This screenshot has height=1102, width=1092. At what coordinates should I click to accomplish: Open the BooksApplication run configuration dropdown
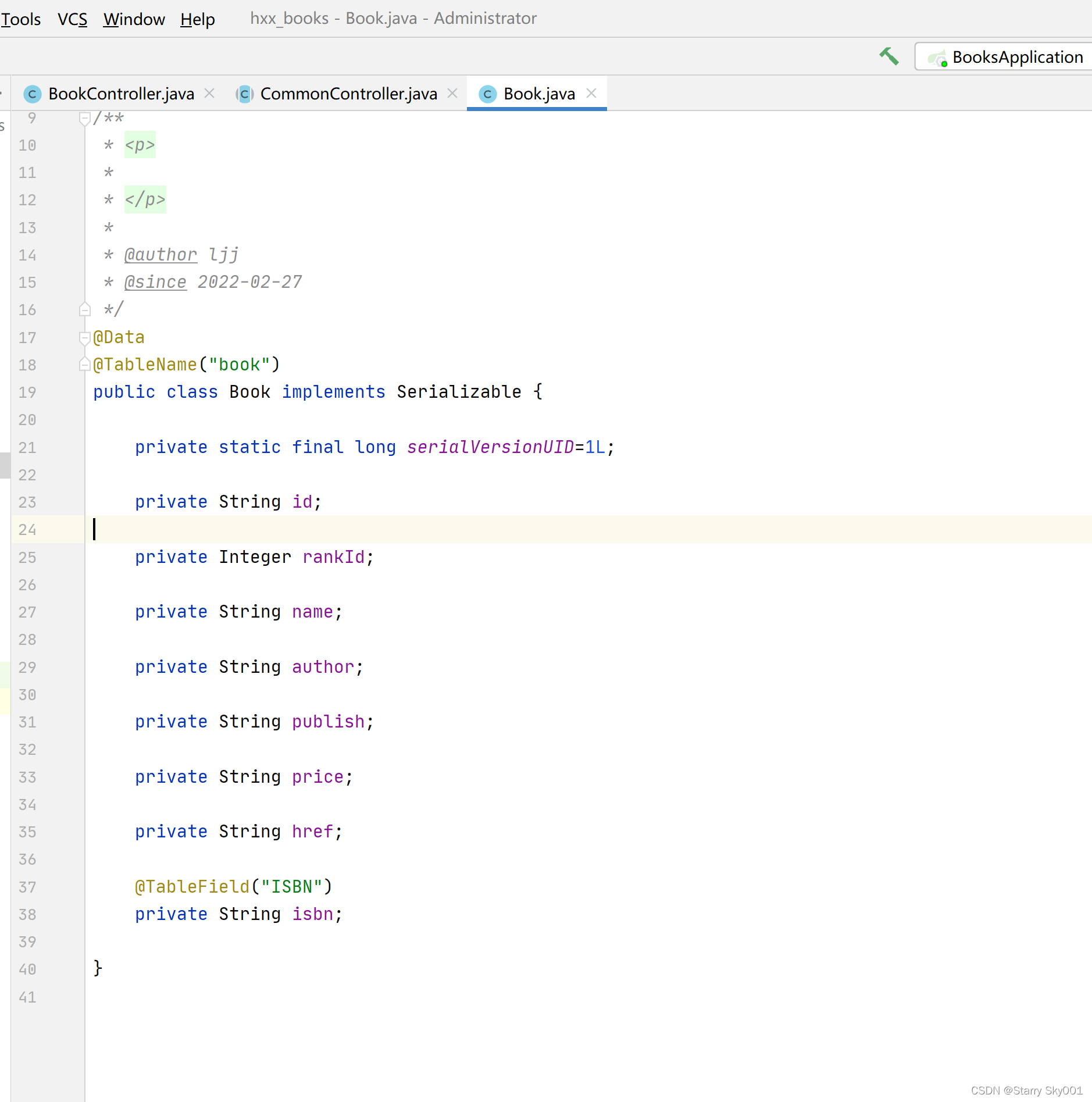point(1005,57)
